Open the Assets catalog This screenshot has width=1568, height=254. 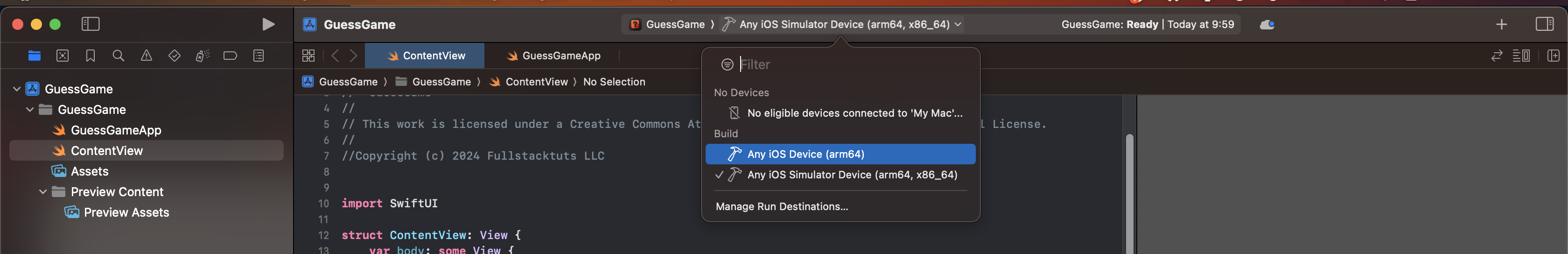[x=90, y=171]
